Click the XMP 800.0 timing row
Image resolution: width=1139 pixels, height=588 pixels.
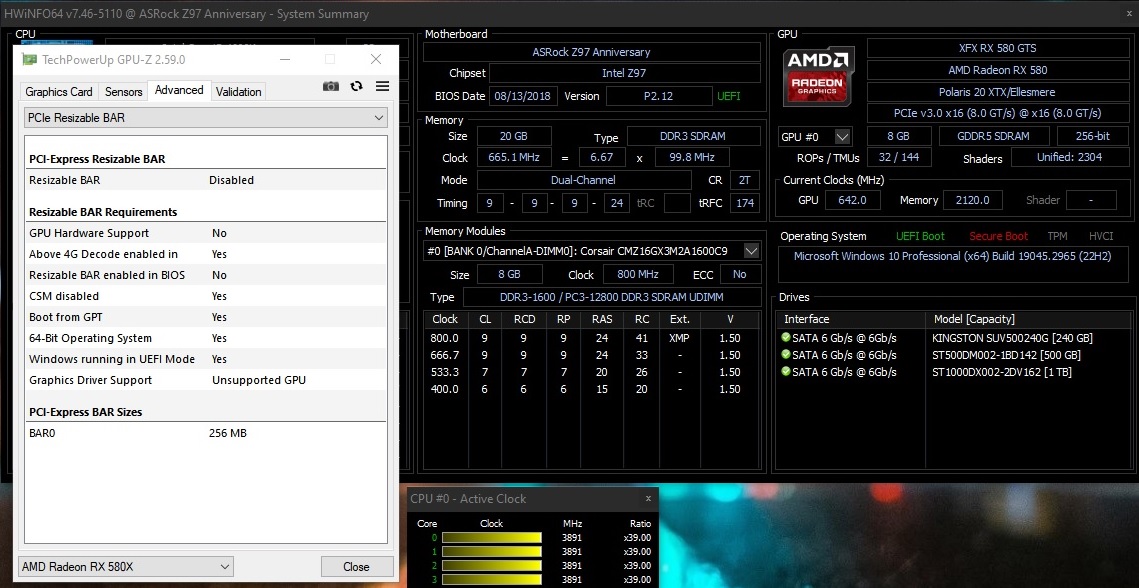(591, 339)
